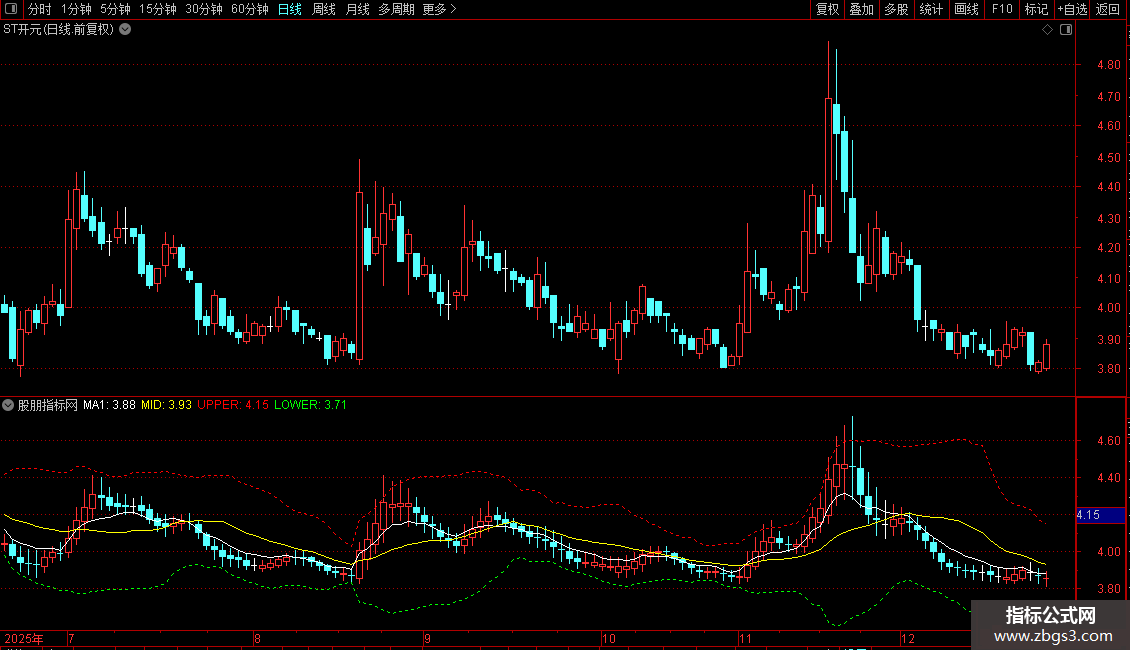Open ST开元 chart title dropdown arrow

tap(125, 30)
